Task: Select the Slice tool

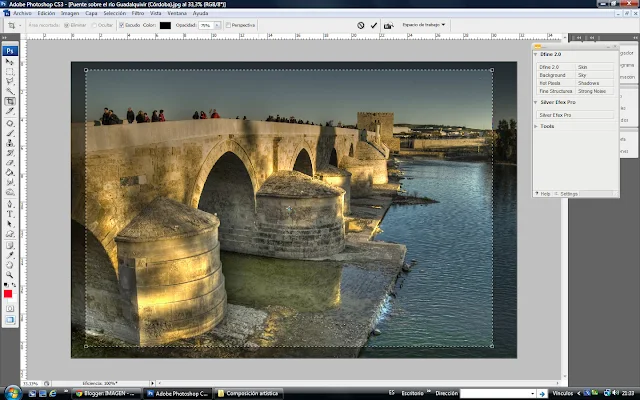Action: [10, 111]
